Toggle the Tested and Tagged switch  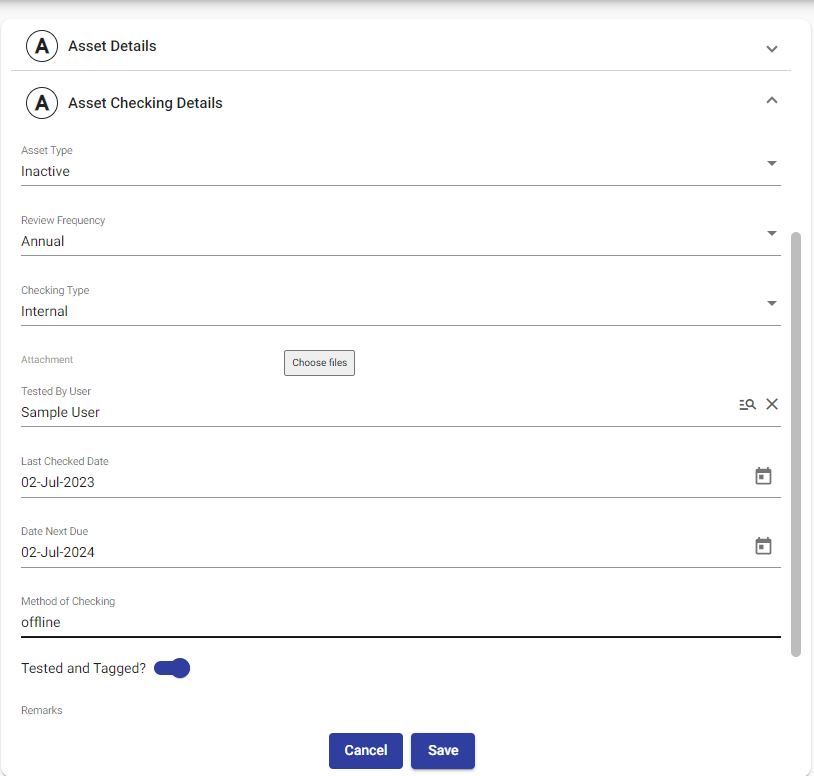pos(172,668)
